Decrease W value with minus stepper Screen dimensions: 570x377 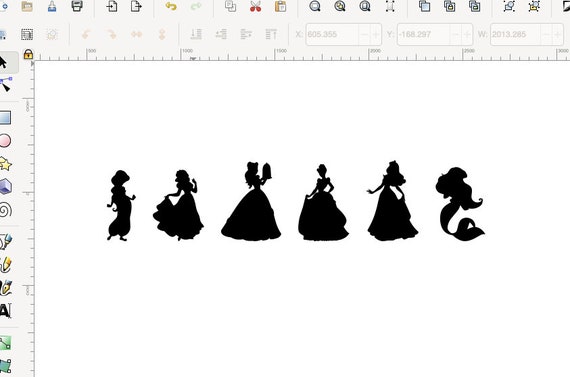(546, 35)
